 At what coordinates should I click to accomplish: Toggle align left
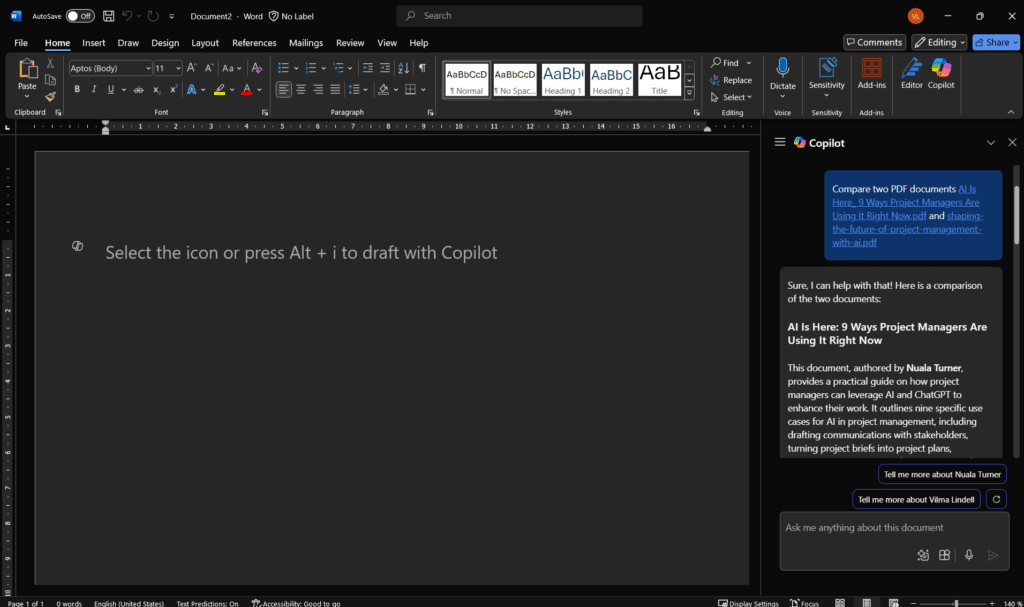283,90
